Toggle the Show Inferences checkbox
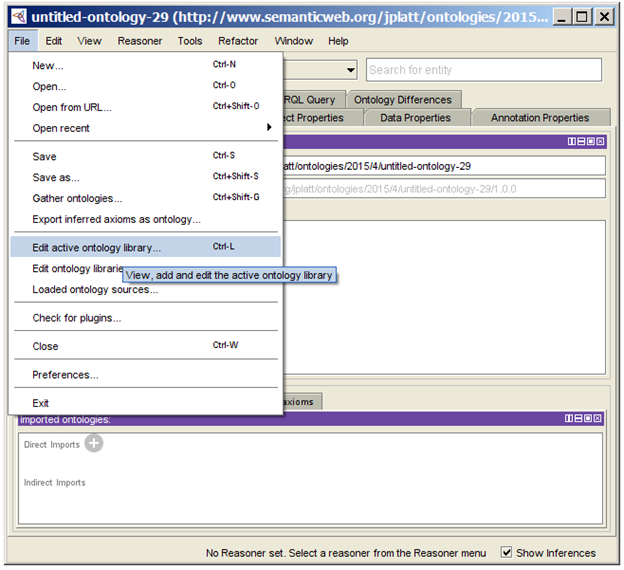624x570 pixels. 506,552
